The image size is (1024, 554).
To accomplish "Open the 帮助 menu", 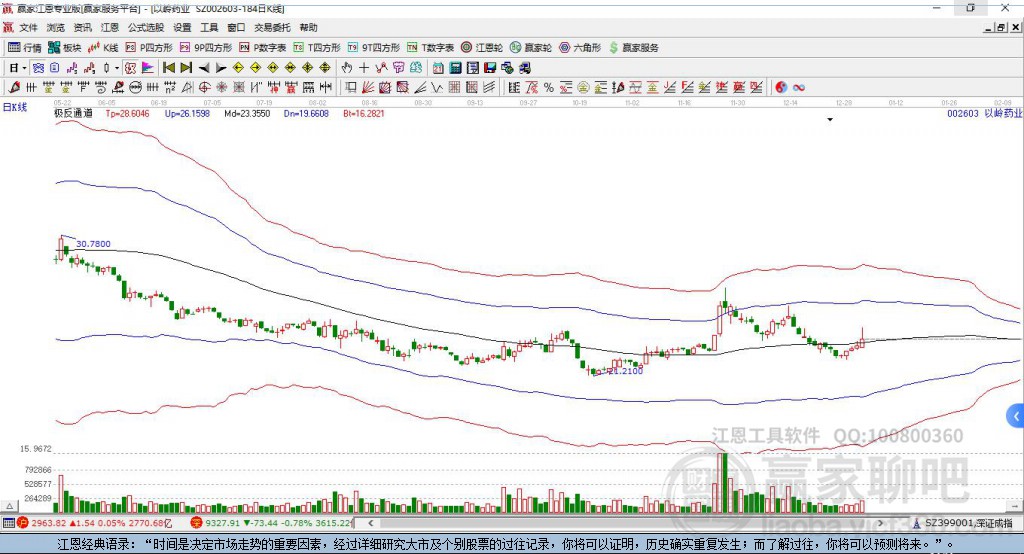I will click(308, 27).
